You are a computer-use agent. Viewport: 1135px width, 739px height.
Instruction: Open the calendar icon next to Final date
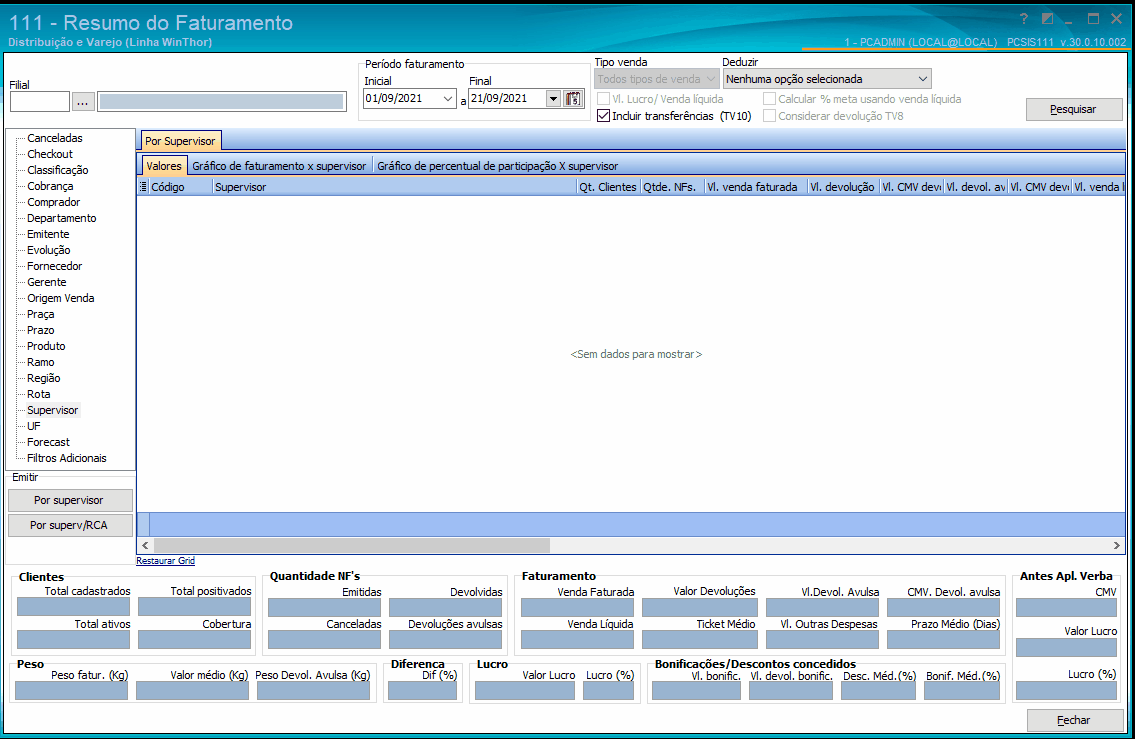573,98
